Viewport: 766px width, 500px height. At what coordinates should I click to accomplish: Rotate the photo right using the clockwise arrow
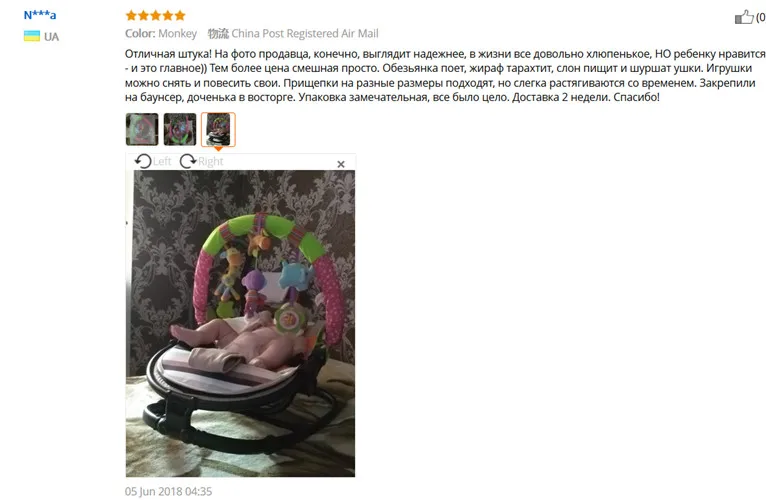188,161
